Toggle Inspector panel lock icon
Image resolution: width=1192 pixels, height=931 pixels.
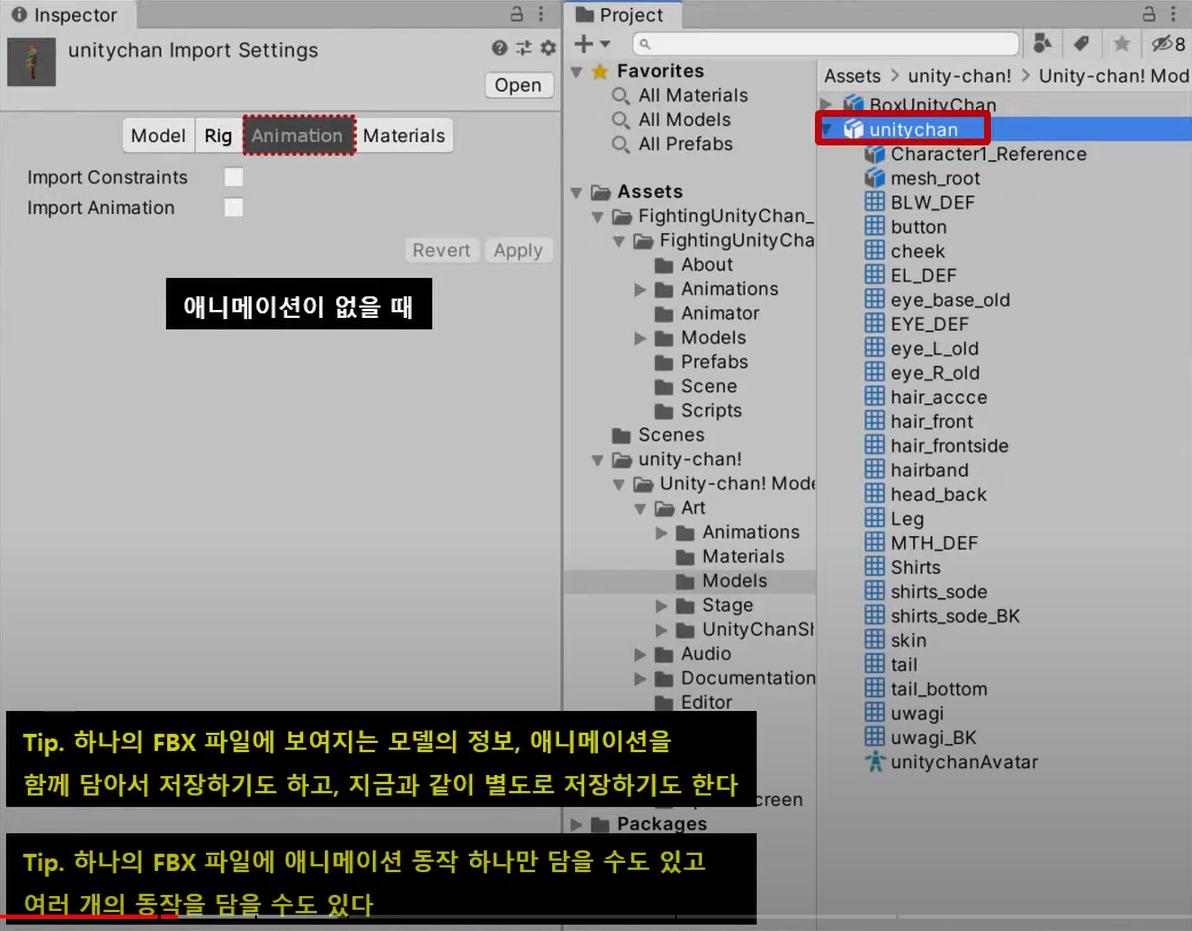coord(517,14)
